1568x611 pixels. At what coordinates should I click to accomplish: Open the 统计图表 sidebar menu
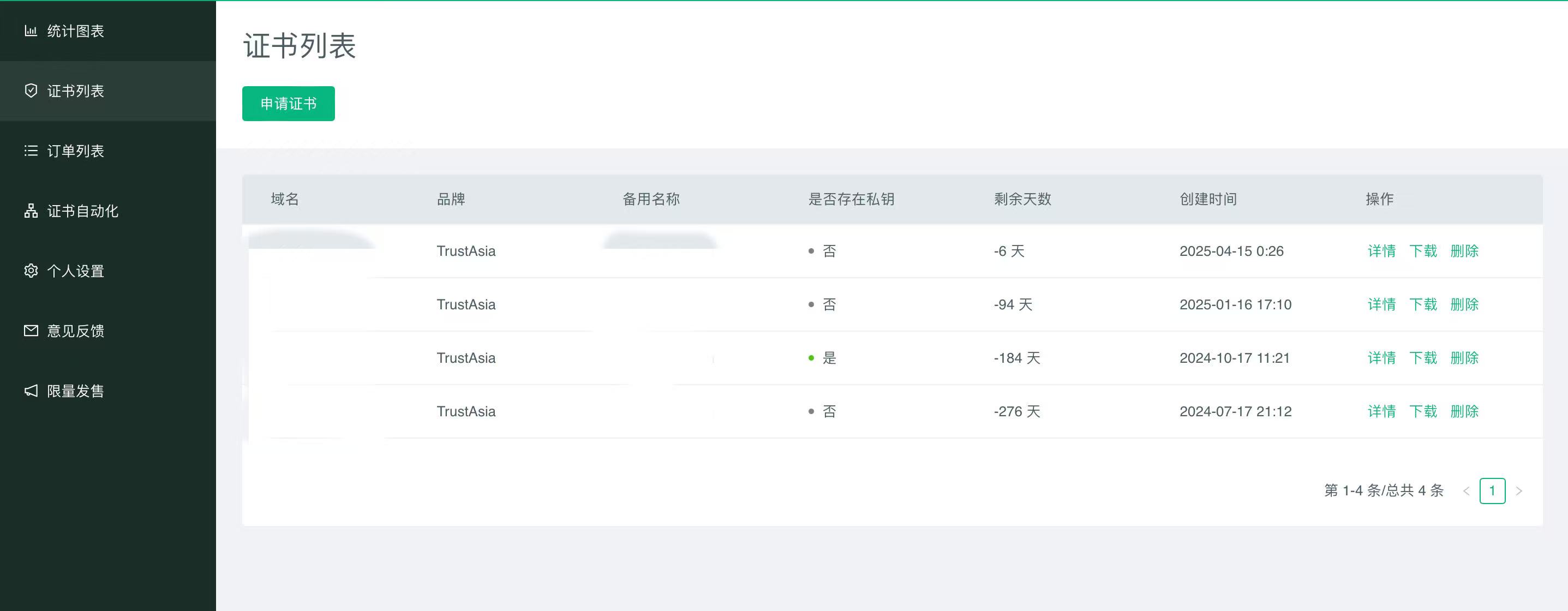click(x=107, y=31)
